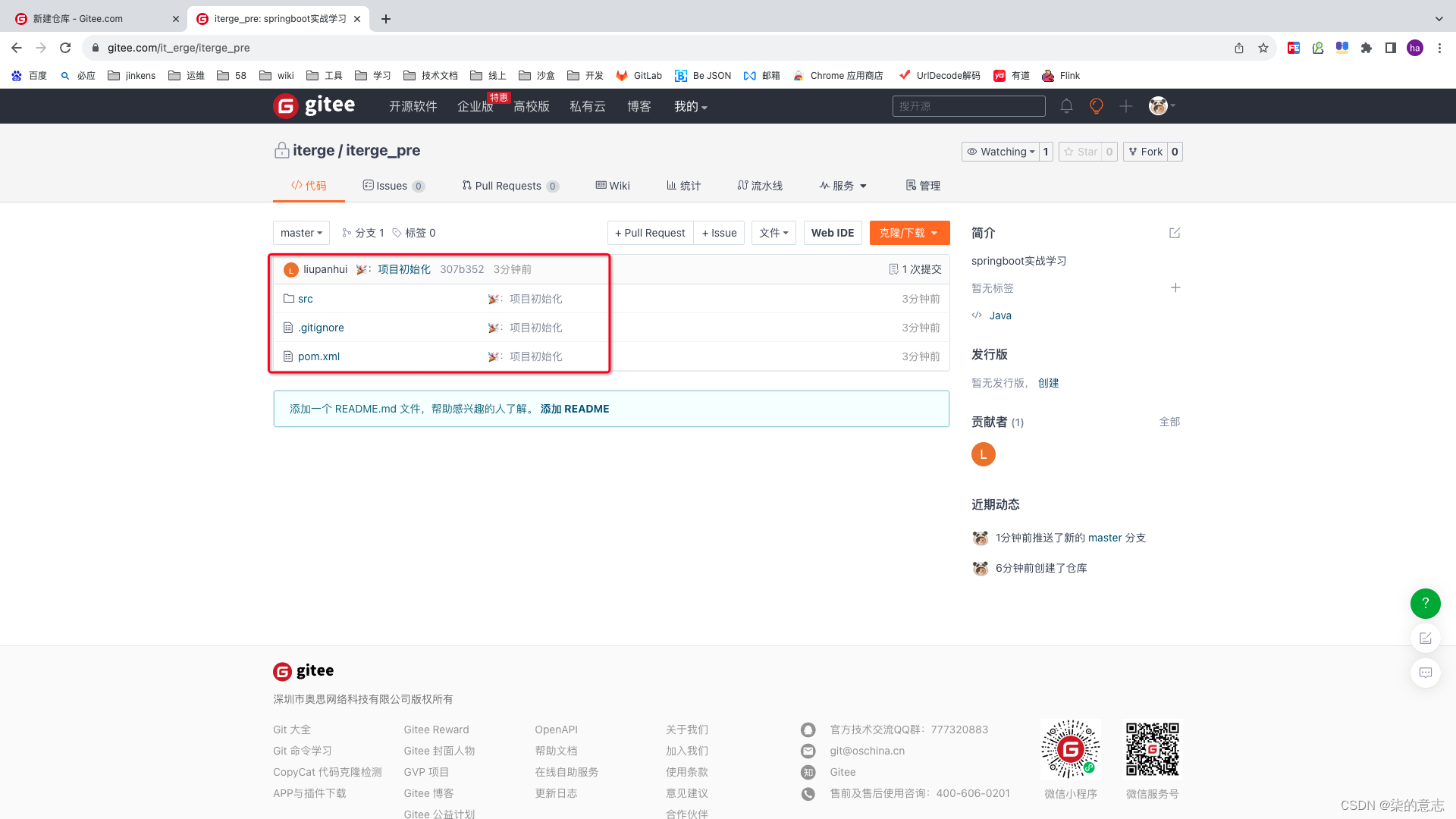Toggle Watching repository status
This screenshot has height=819, width=1456.
(x=999, y=151)
